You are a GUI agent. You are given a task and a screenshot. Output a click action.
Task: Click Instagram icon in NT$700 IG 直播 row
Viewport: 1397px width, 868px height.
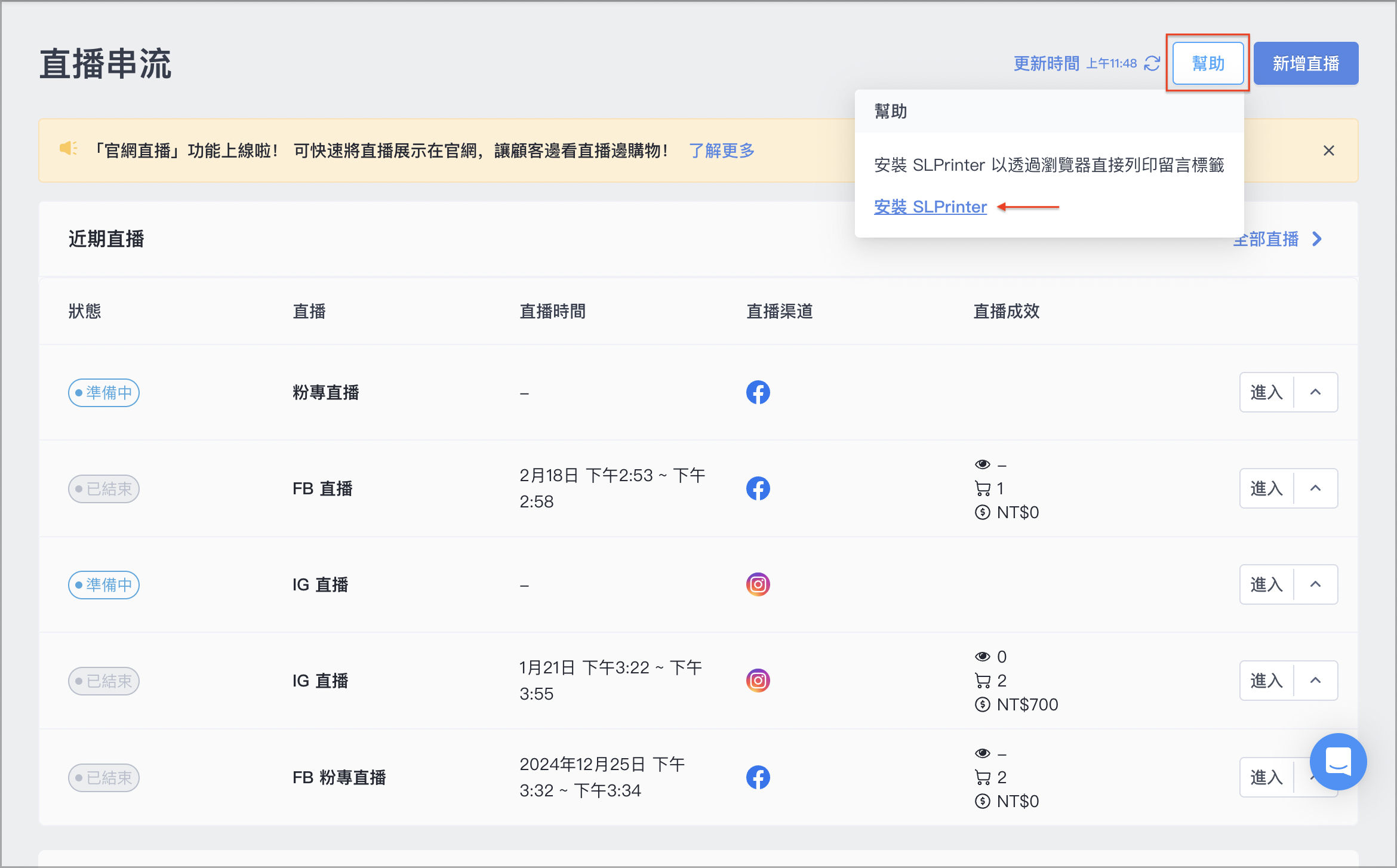pos(758,681)
